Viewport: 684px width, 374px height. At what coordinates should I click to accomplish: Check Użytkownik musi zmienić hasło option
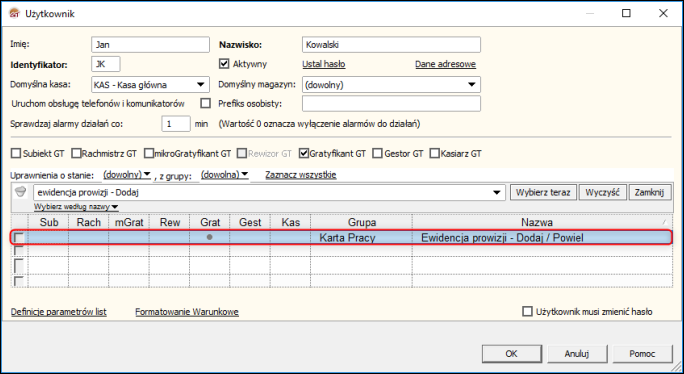coord(527,312)
